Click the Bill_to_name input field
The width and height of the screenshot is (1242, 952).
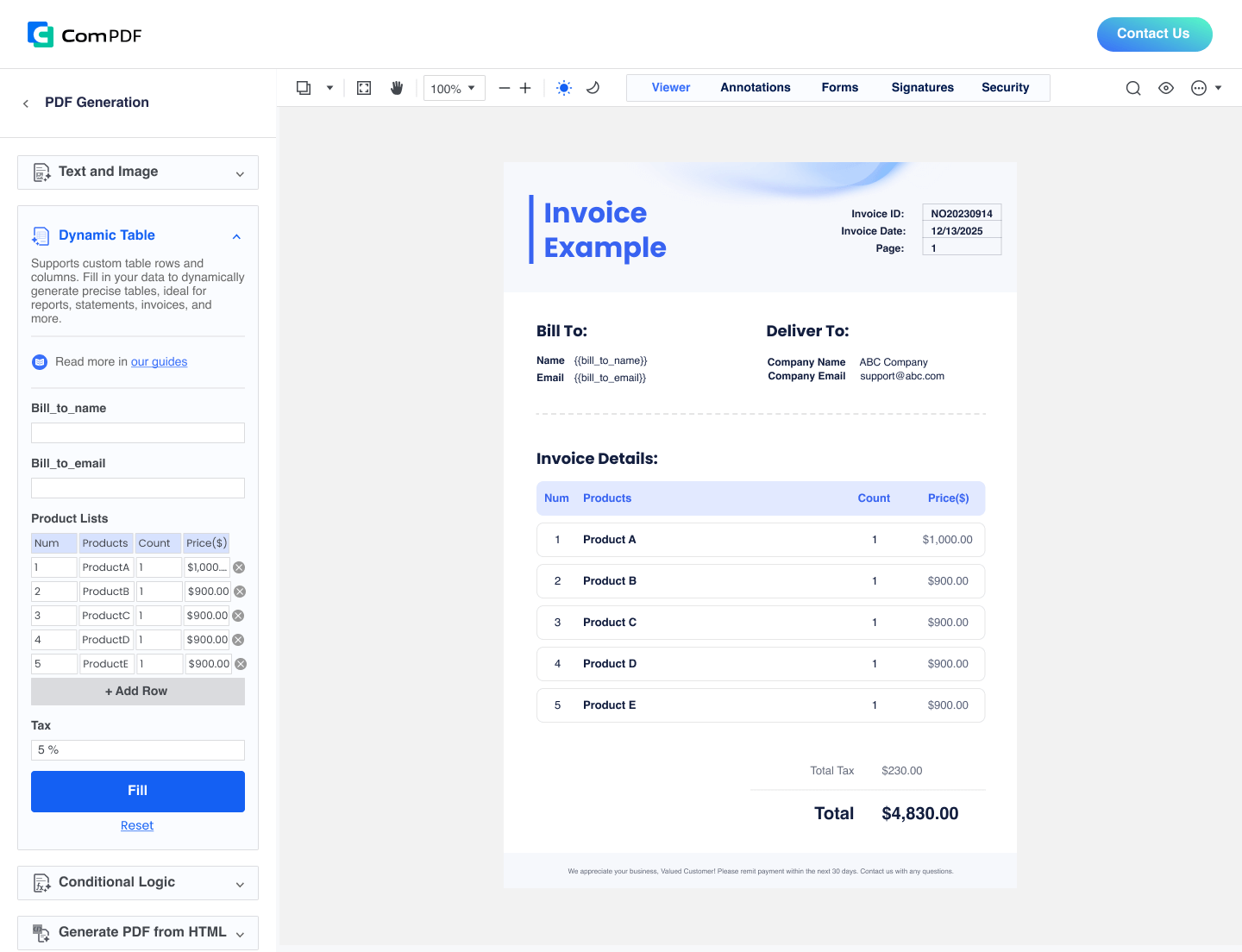coord(138,433)
